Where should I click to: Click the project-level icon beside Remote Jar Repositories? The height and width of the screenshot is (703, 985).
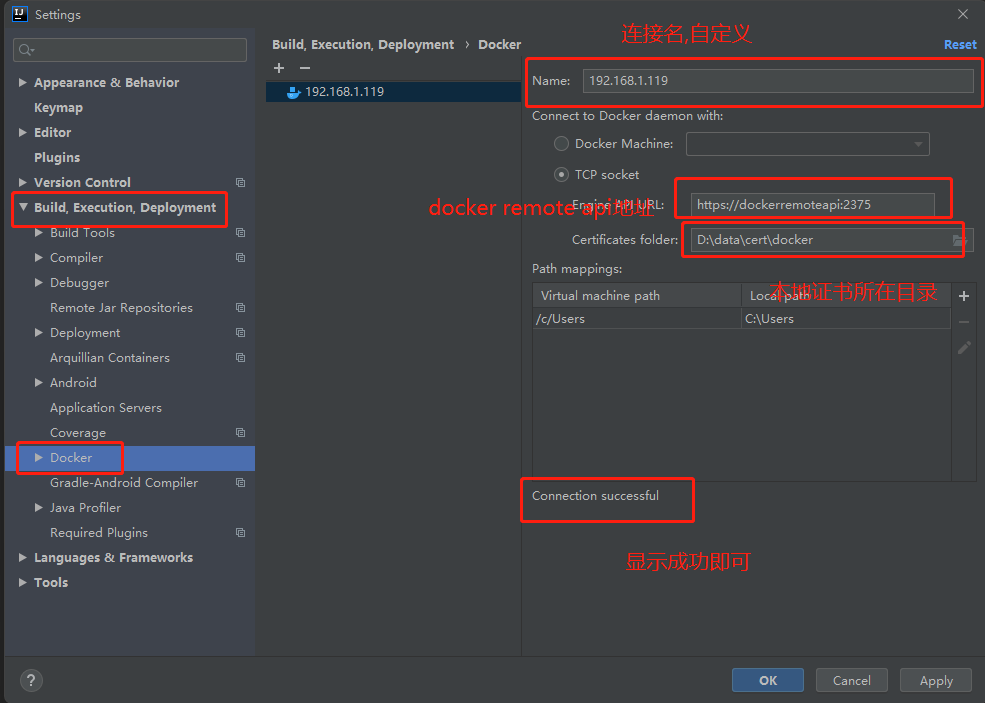tap(240, 307)
